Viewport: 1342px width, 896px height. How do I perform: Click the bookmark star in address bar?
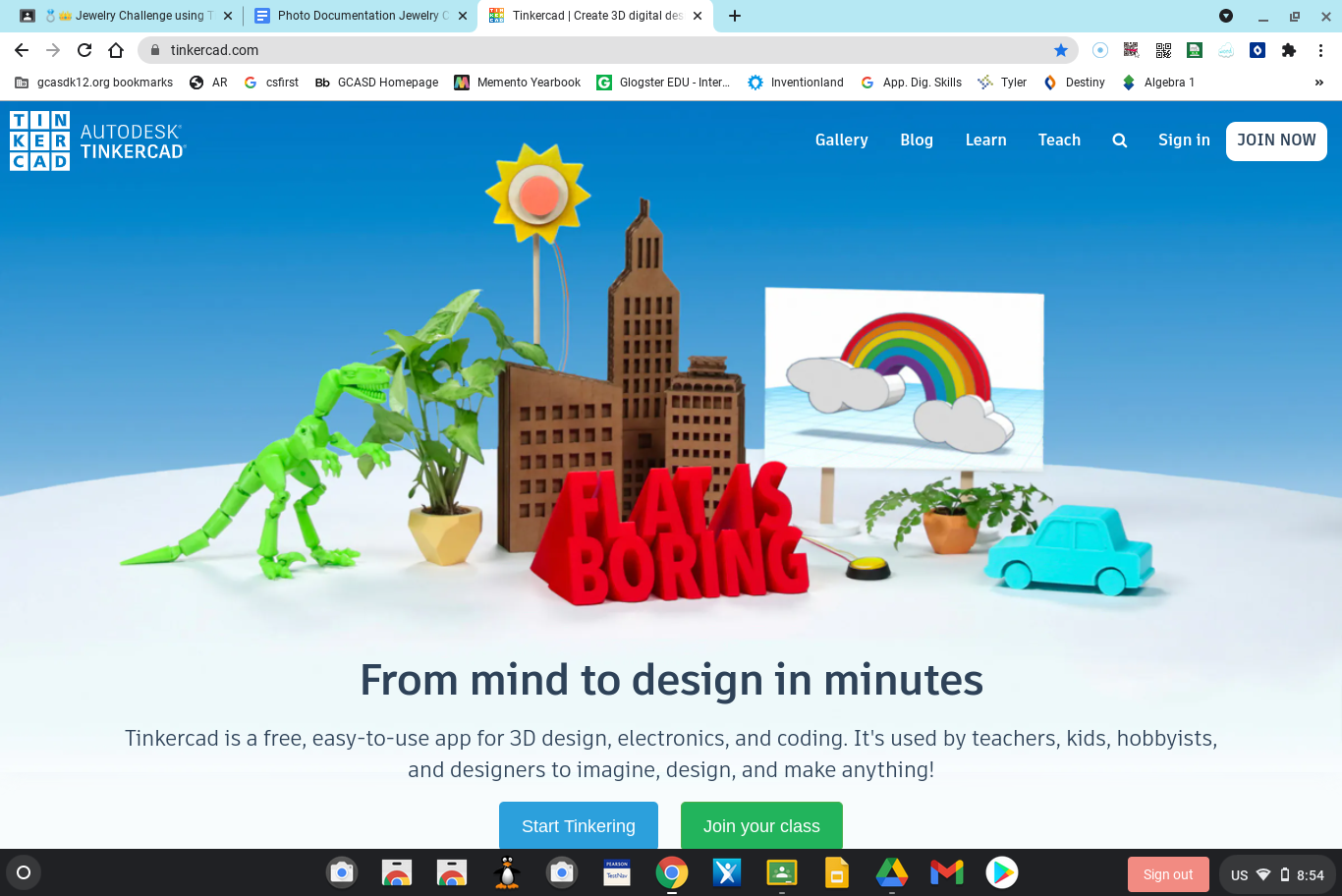pyautogui.click(x=1061, y=50)
